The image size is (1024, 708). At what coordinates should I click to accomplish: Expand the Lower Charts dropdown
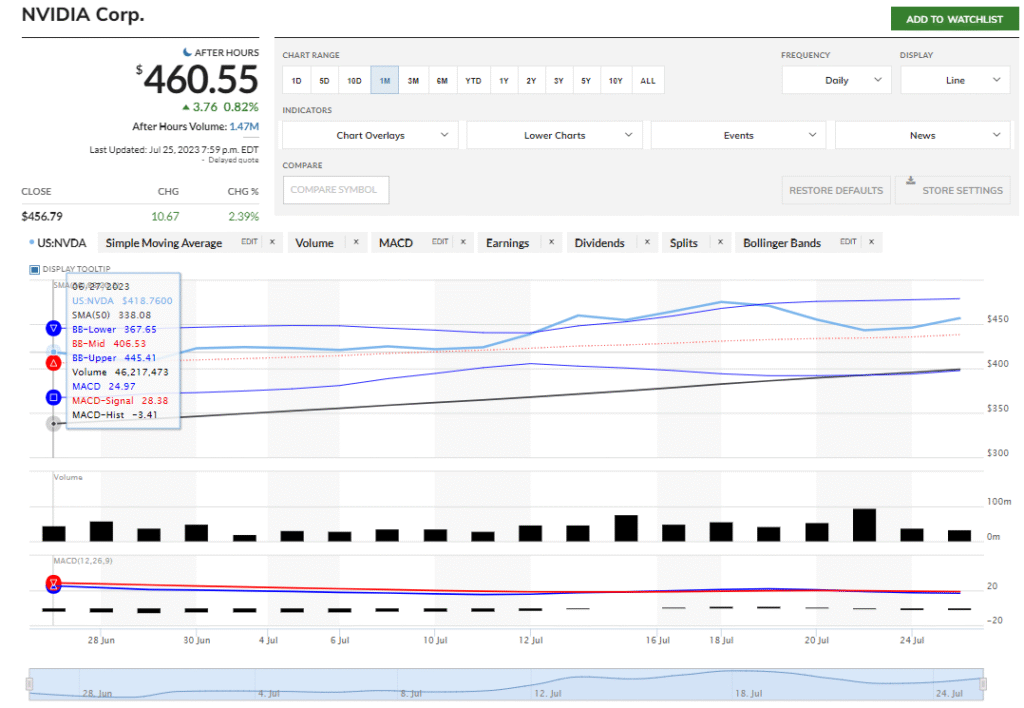[x=554, y=135]
